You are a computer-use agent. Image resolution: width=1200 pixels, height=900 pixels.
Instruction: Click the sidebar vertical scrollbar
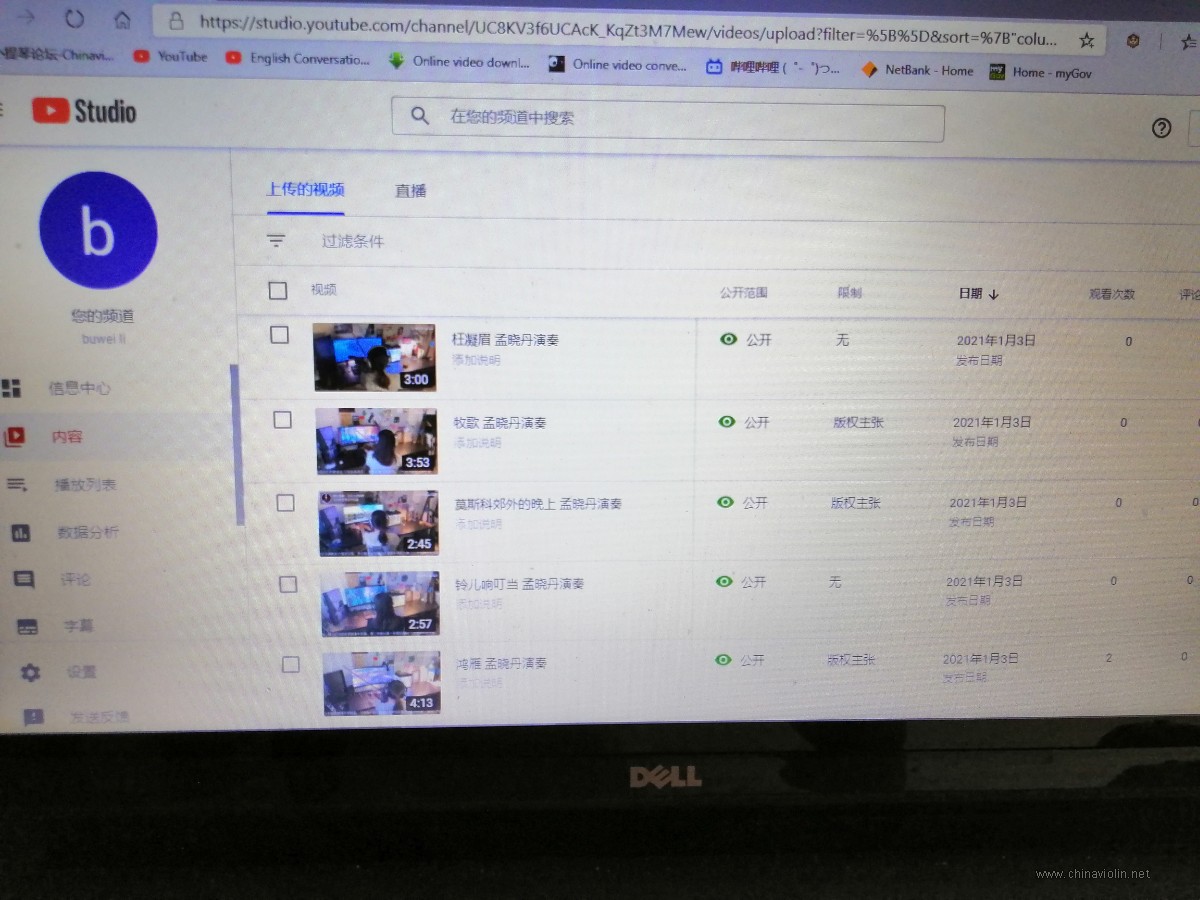(236, 445)
